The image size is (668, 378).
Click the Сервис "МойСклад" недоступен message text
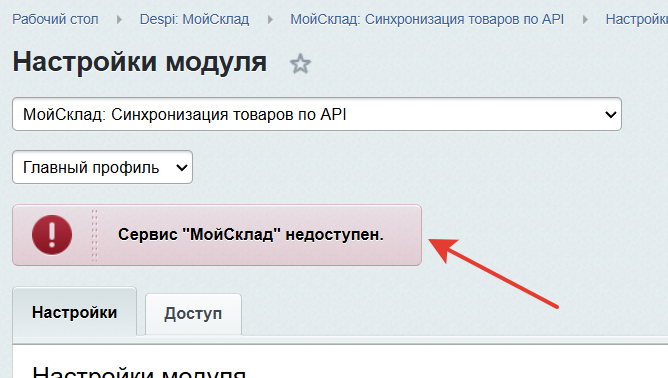[250, 234]
